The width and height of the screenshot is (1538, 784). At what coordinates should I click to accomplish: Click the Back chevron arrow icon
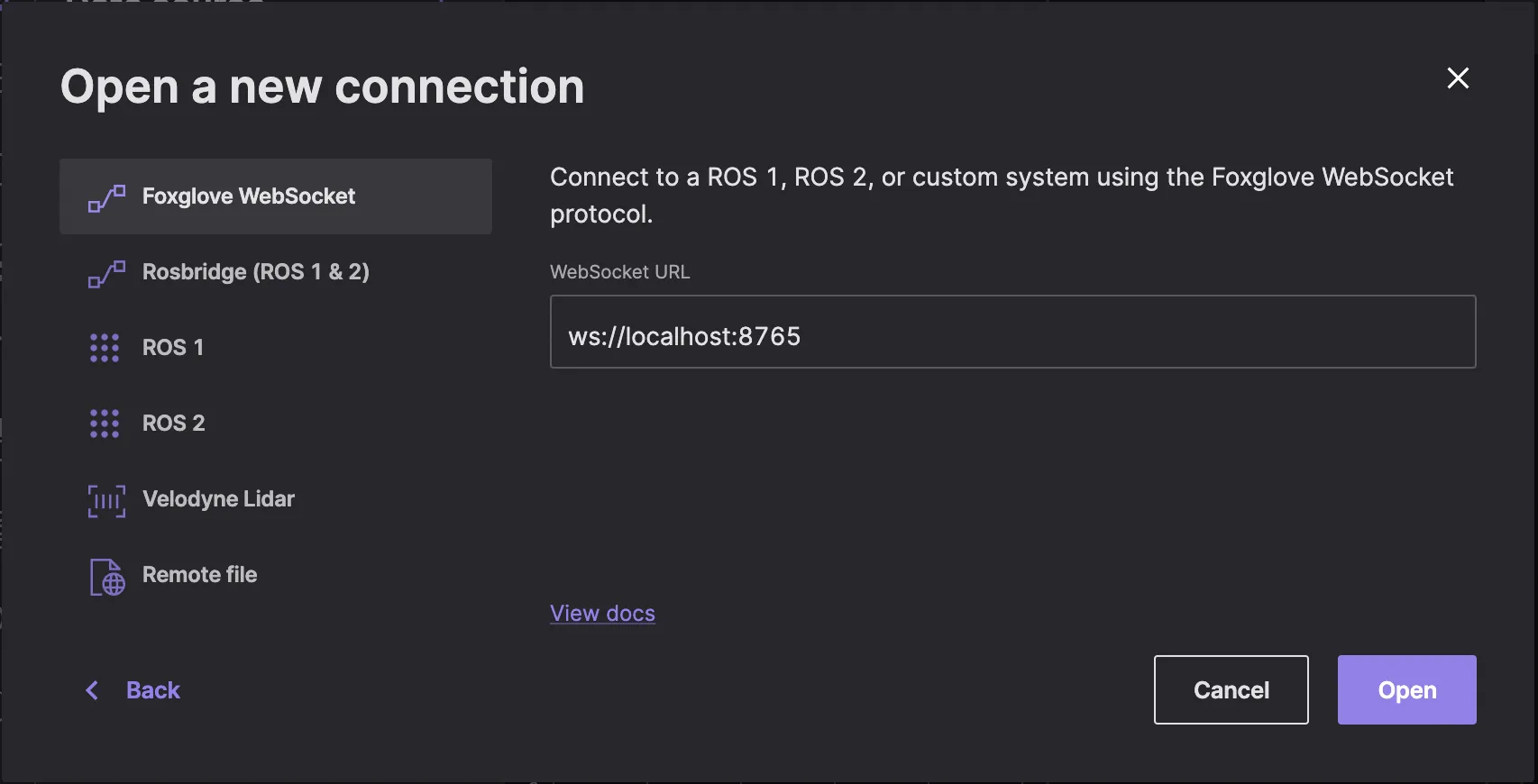coord(92,690)
